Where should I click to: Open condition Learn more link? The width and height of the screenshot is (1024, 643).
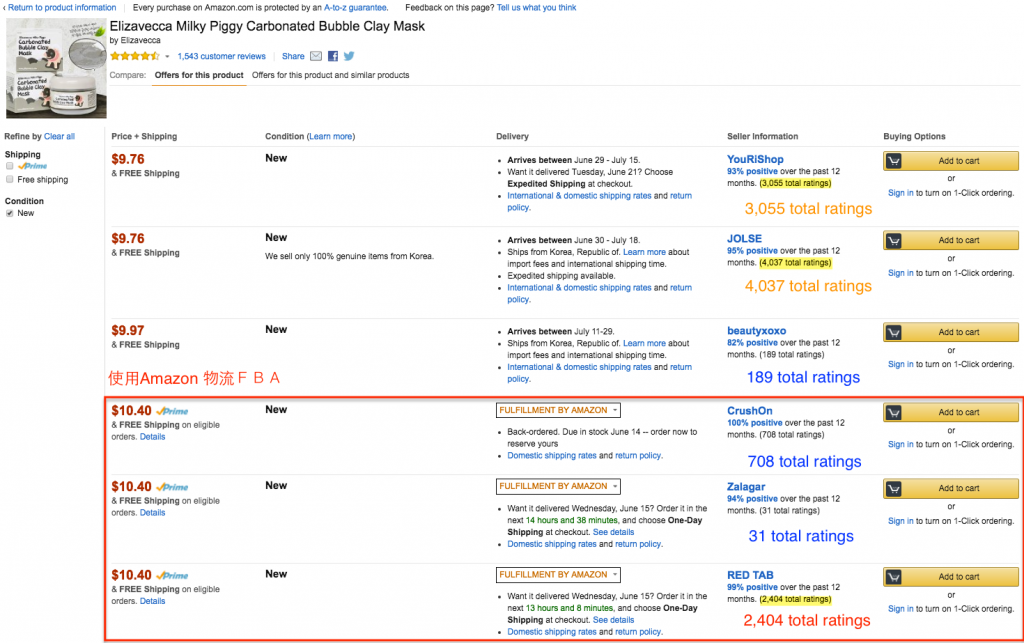[x=330, y=136]
